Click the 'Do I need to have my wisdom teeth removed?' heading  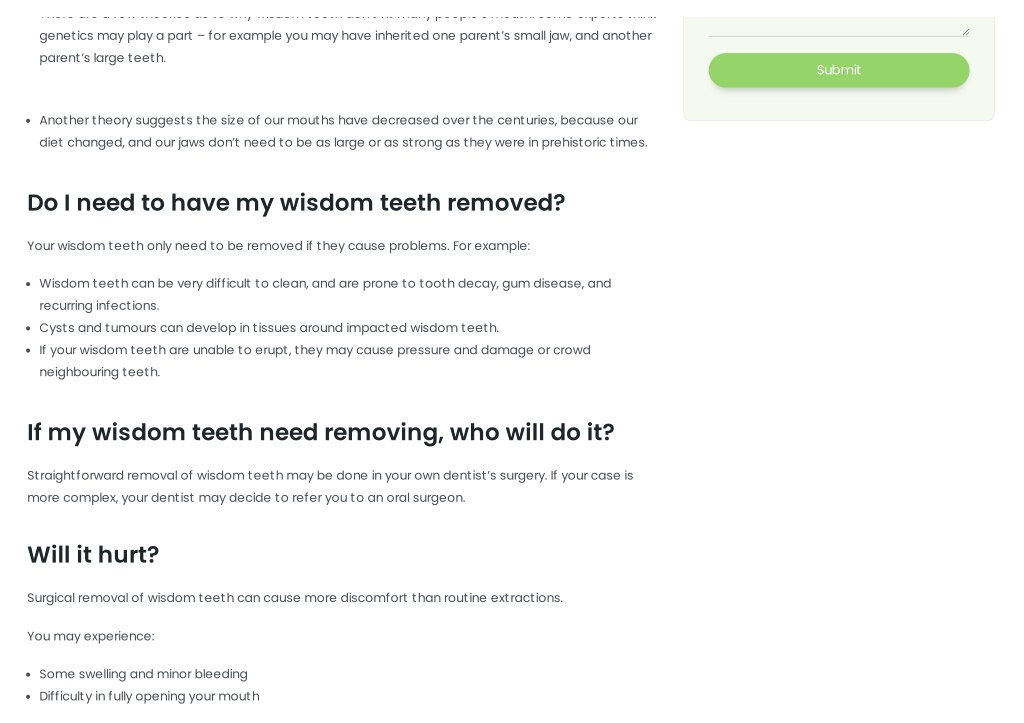[x=296, y=202]
